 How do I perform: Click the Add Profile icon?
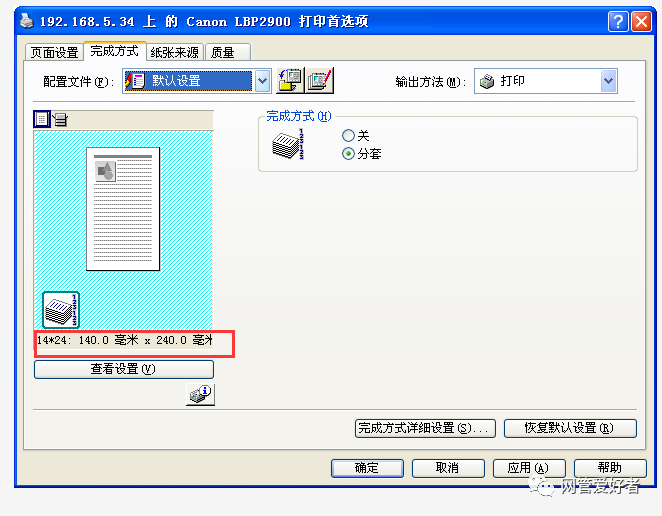(x=290, y=80)
